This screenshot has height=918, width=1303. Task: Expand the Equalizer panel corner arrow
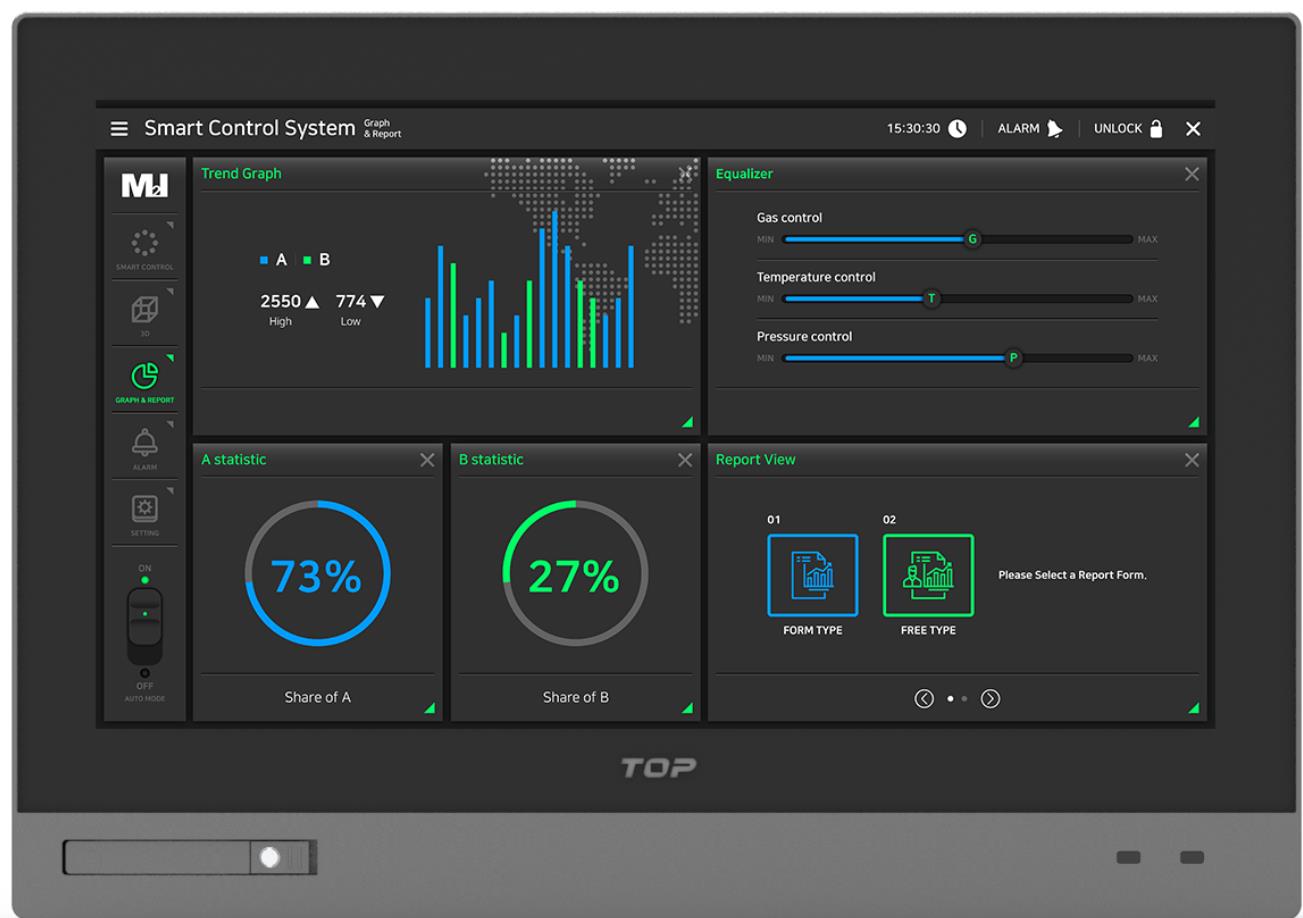(x=1193, y=422)
